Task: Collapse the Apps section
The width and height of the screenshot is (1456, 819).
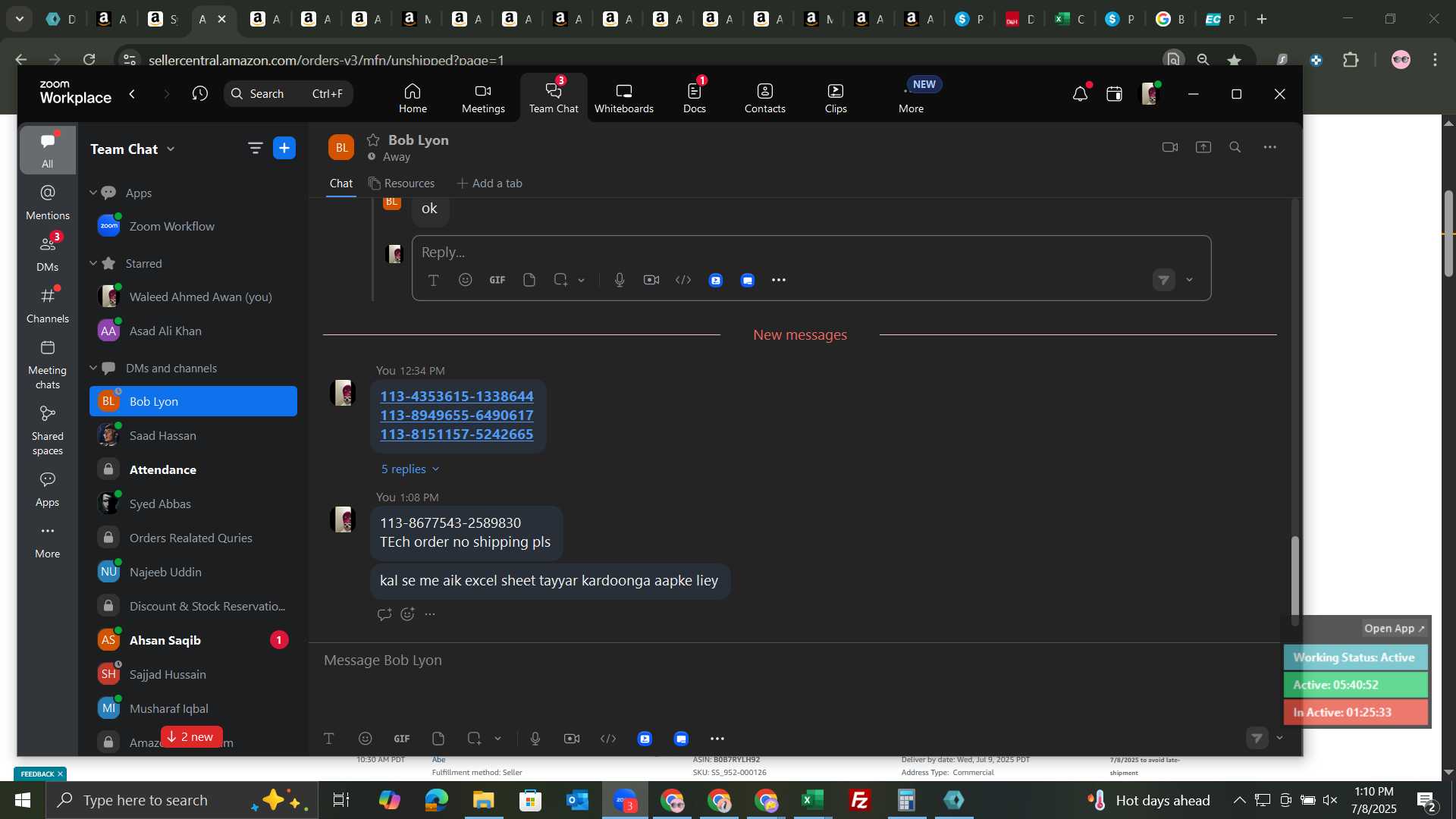Action: [93, 193]
